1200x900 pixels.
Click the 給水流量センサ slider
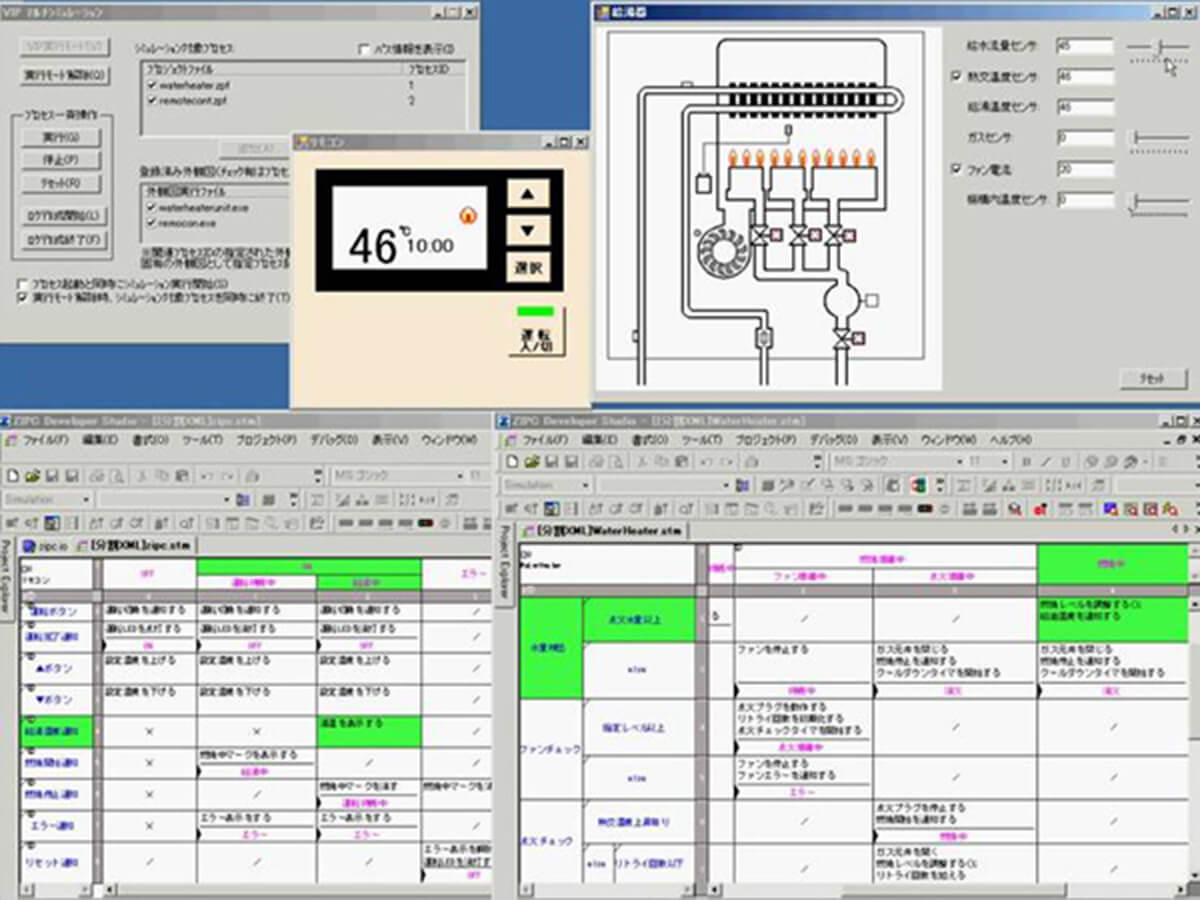pos(1158,47)
